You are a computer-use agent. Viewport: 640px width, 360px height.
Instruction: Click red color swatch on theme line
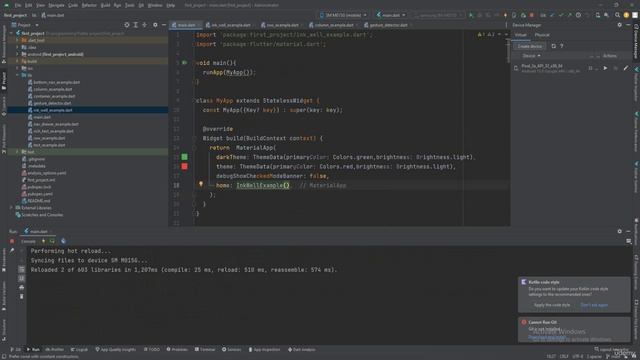[x=184, y=166]
